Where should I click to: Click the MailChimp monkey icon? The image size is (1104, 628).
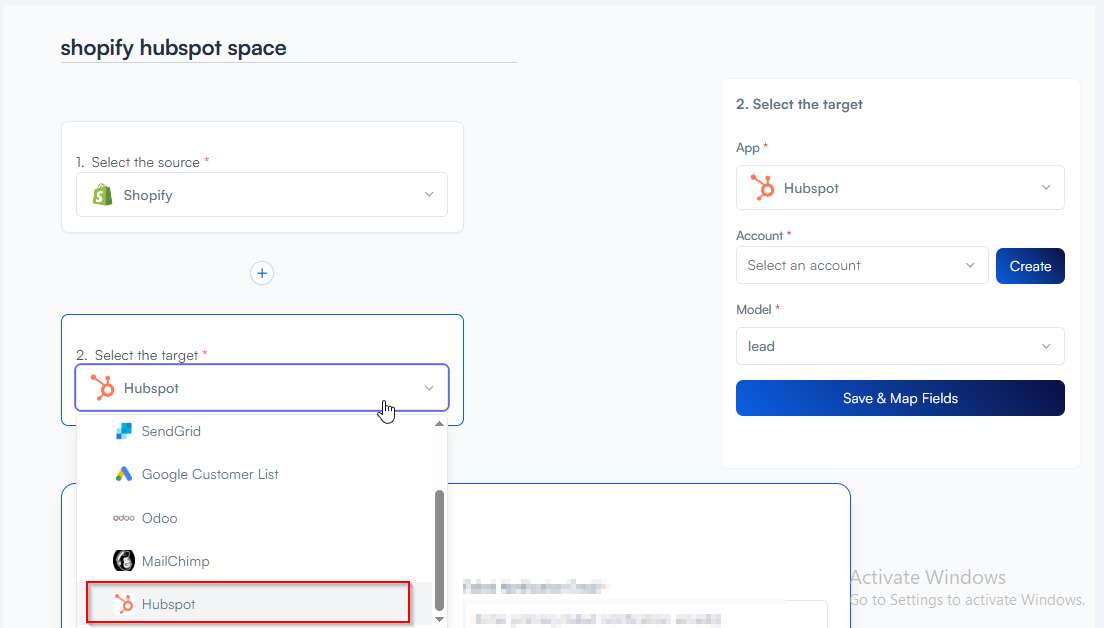(124, 561)
